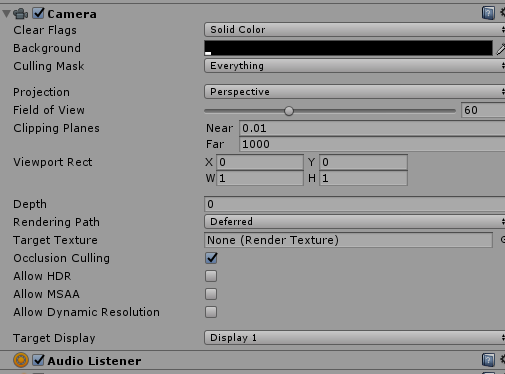Disable the Audio Listener component
This screenshot has height=374, width=505.
(x=38, y=360)
